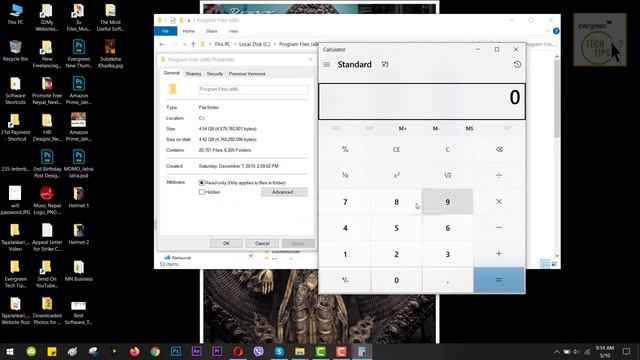
Task: Click This PC in address breadcrumb
Action: pyautogui.click(x=222, y=44)
